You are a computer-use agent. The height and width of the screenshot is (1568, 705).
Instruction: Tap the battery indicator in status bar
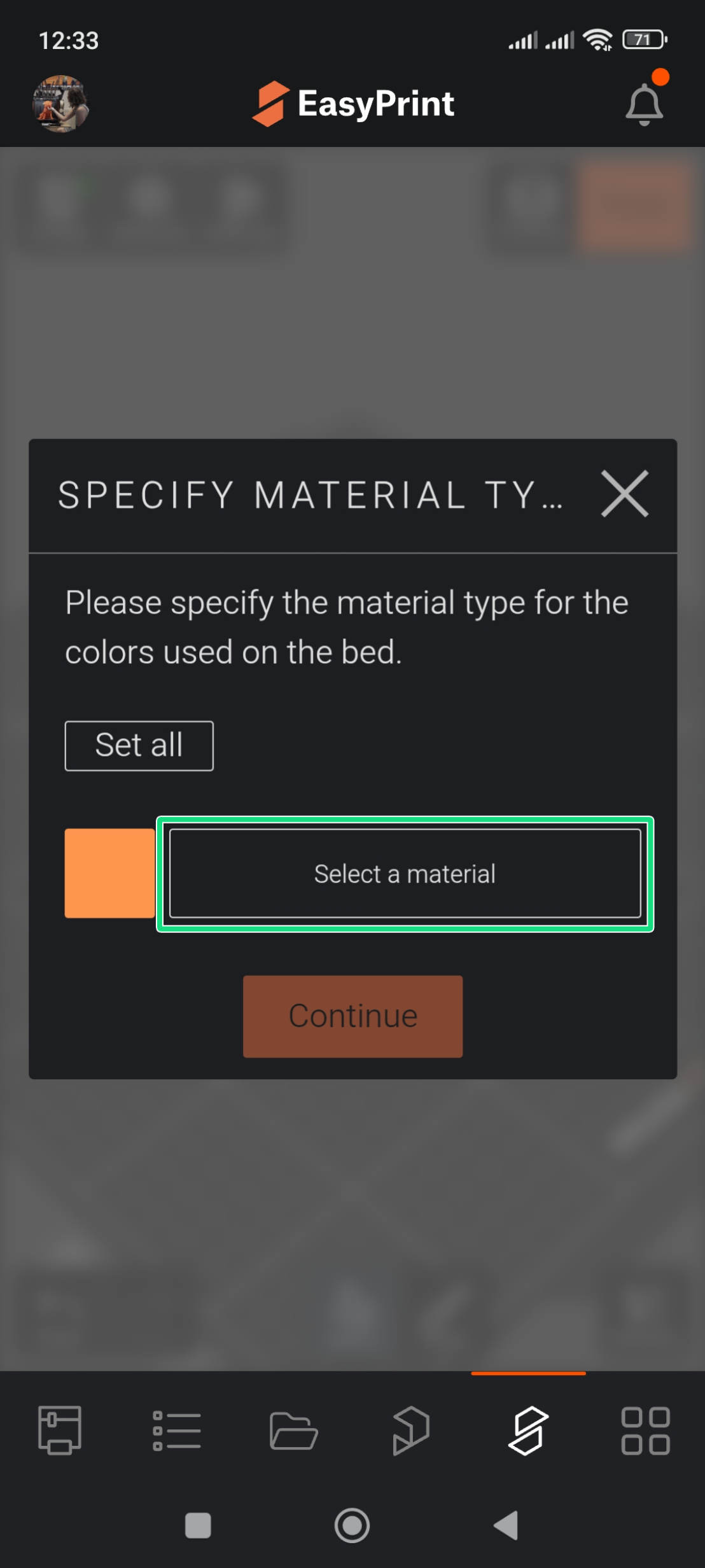[644, 40]
